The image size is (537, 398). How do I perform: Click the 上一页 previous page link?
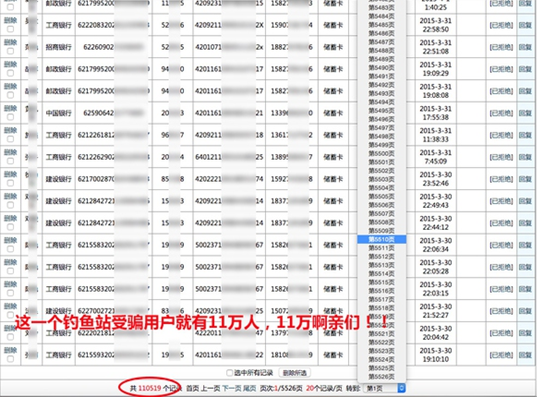211,388
